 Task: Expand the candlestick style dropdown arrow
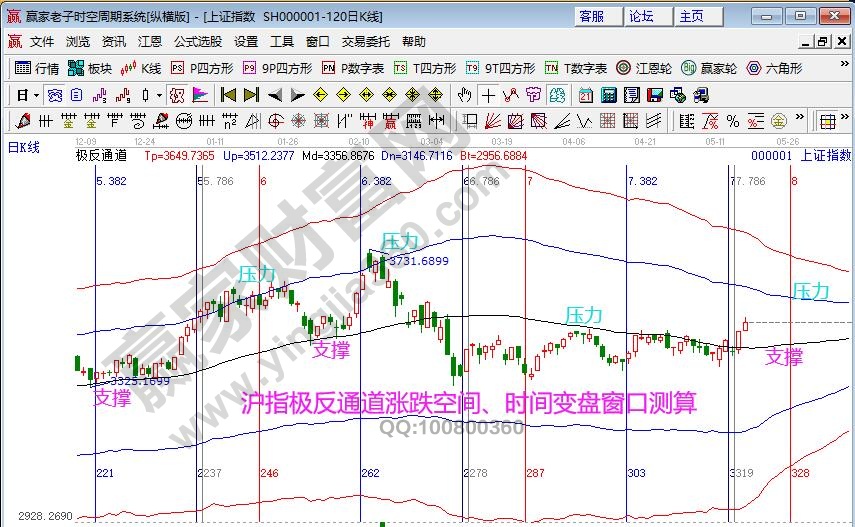pyautogui.click(x=160, y=95)
